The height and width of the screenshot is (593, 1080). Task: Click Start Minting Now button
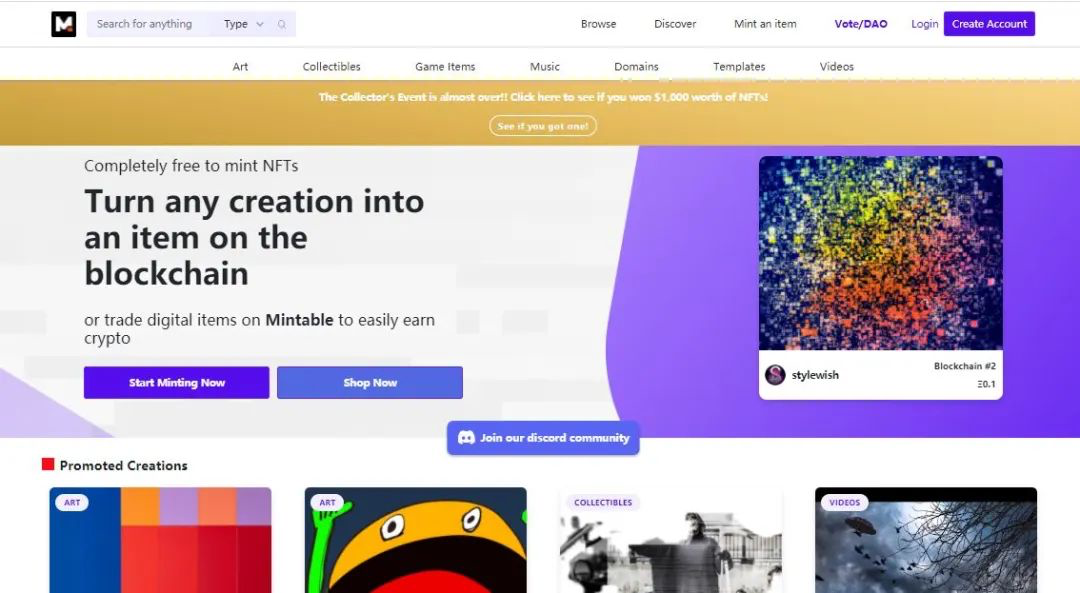point(176,382)
